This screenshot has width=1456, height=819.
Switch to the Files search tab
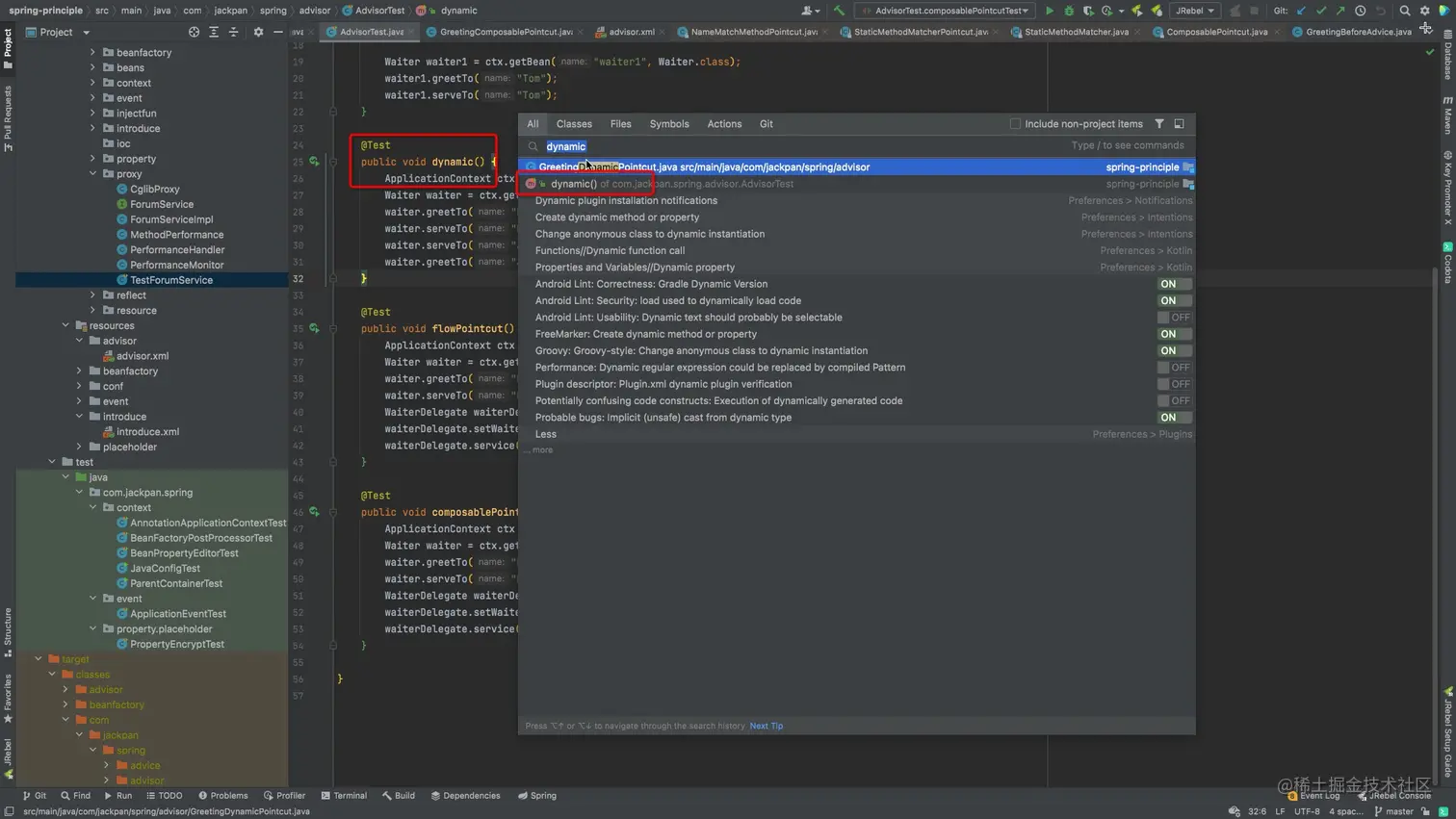coord(621,123)
